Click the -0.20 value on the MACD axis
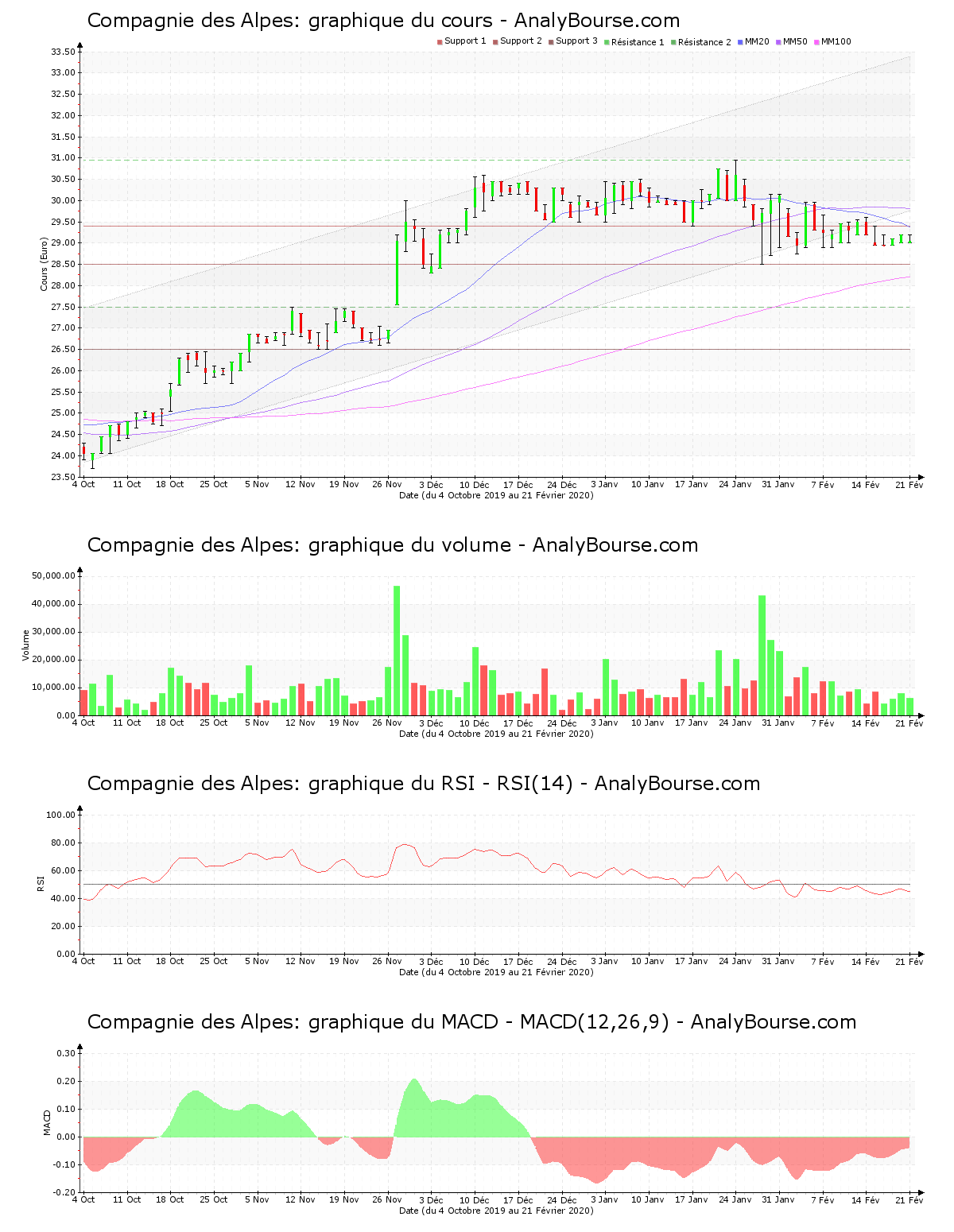 coord(64,1192)
